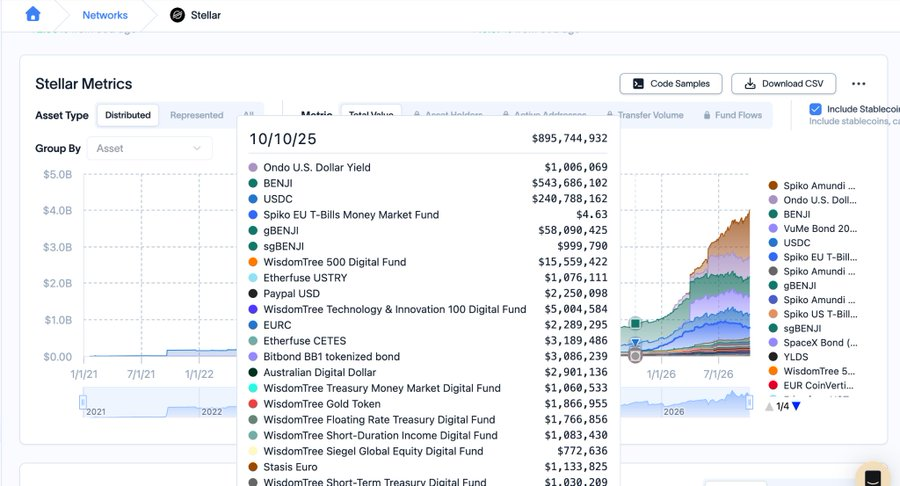Go to next legend page arrow

tap(796, 406)
